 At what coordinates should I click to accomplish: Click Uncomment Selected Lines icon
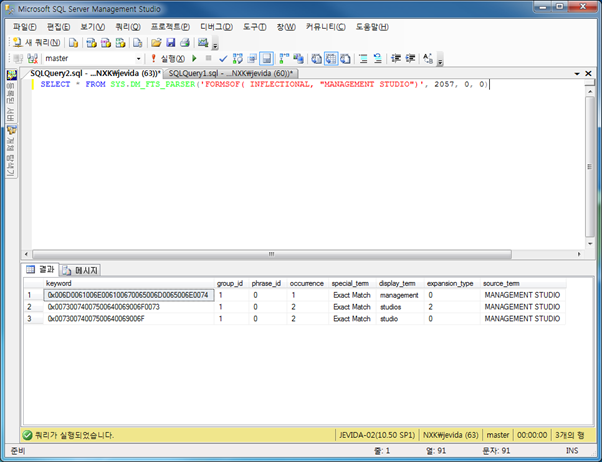377,58
